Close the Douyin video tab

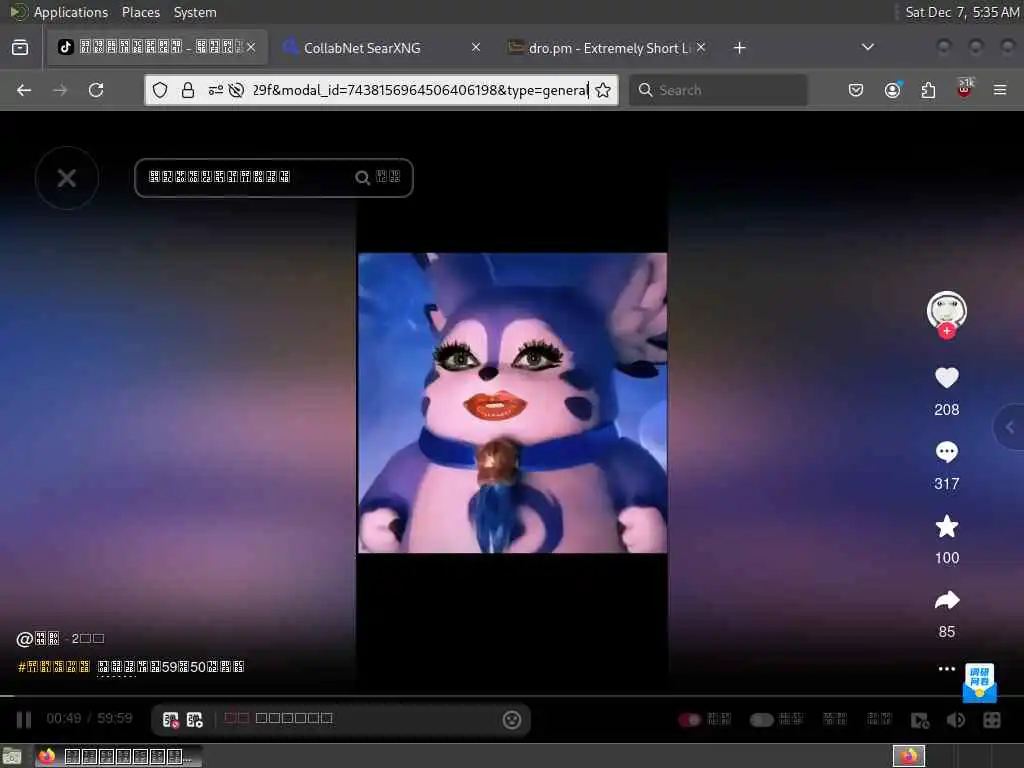pyautogui.click(x=251, y=47)
